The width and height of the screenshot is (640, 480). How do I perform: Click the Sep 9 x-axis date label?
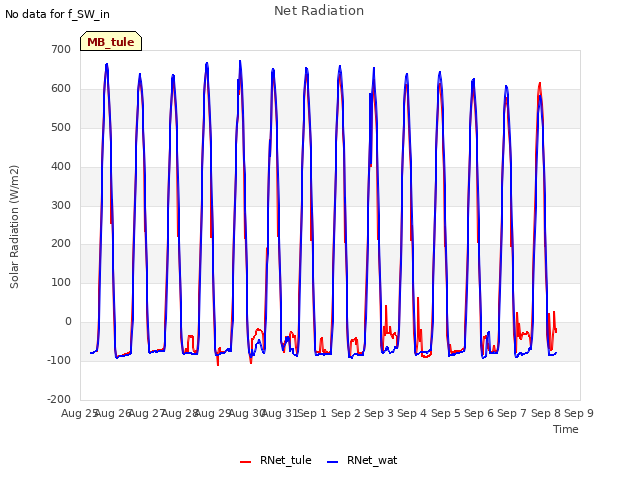pyautogui.click(x=579, y=413)
